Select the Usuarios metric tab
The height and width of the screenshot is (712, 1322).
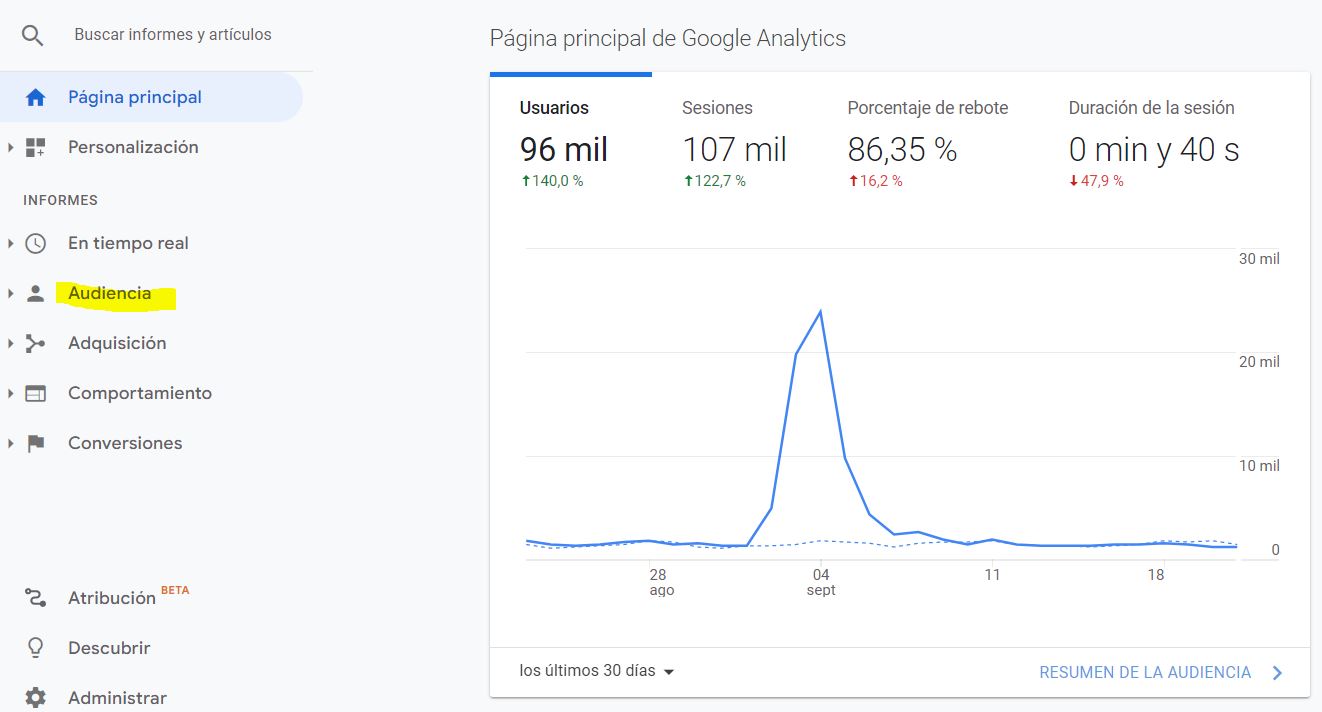click(x=554, y=108)
